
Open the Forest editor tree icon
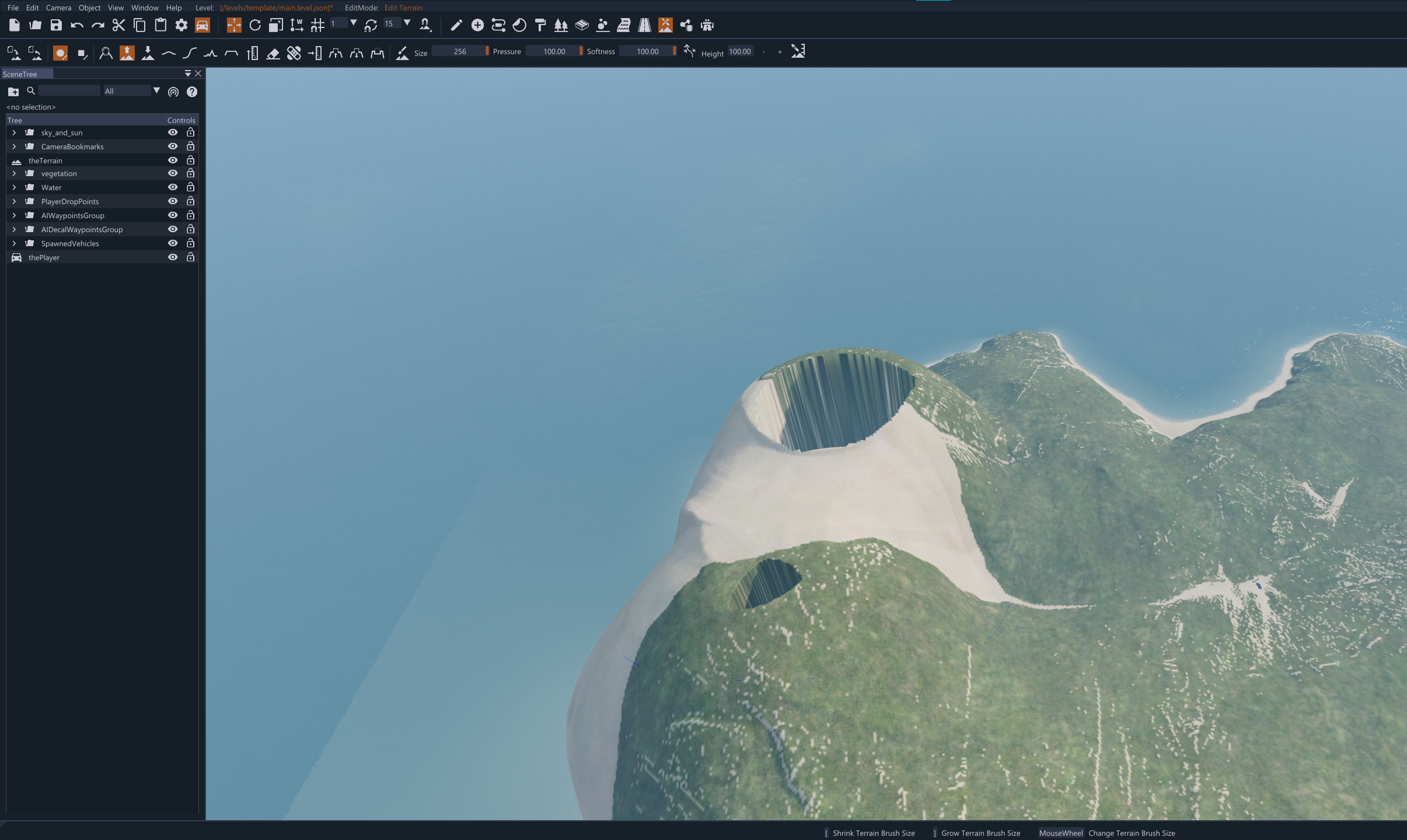point(561,25)
